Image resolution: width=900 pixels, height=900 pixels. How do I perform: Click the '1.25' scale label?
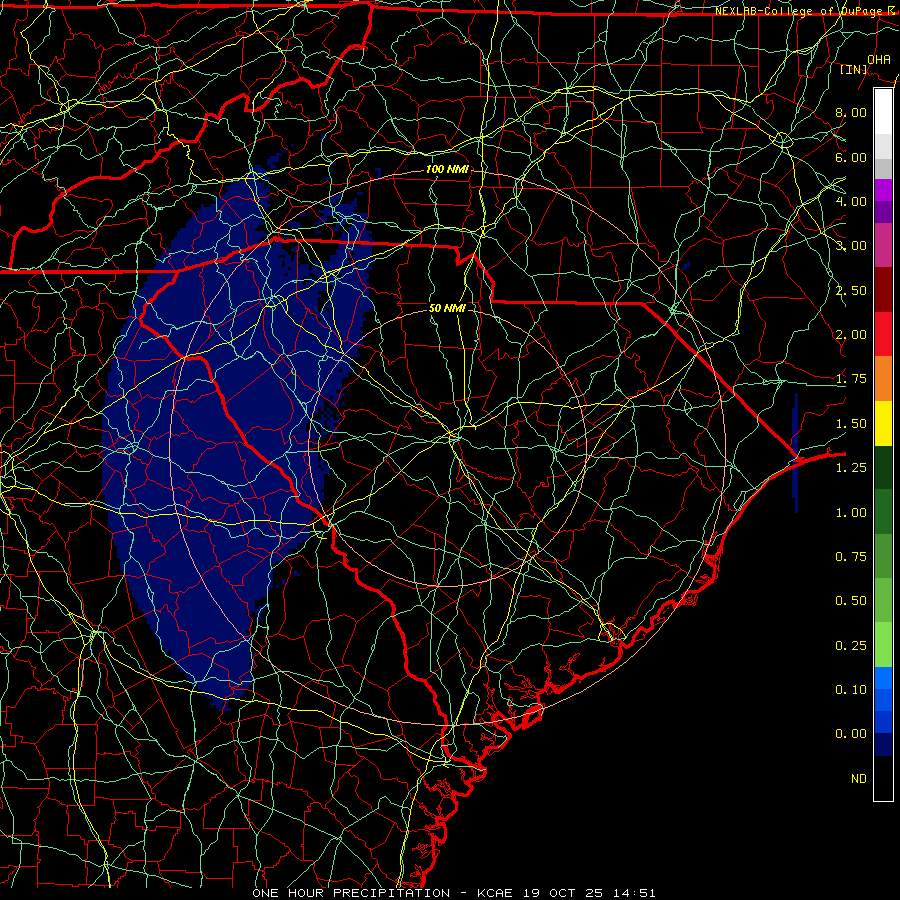pyautogui.click(x=851, y=468)
